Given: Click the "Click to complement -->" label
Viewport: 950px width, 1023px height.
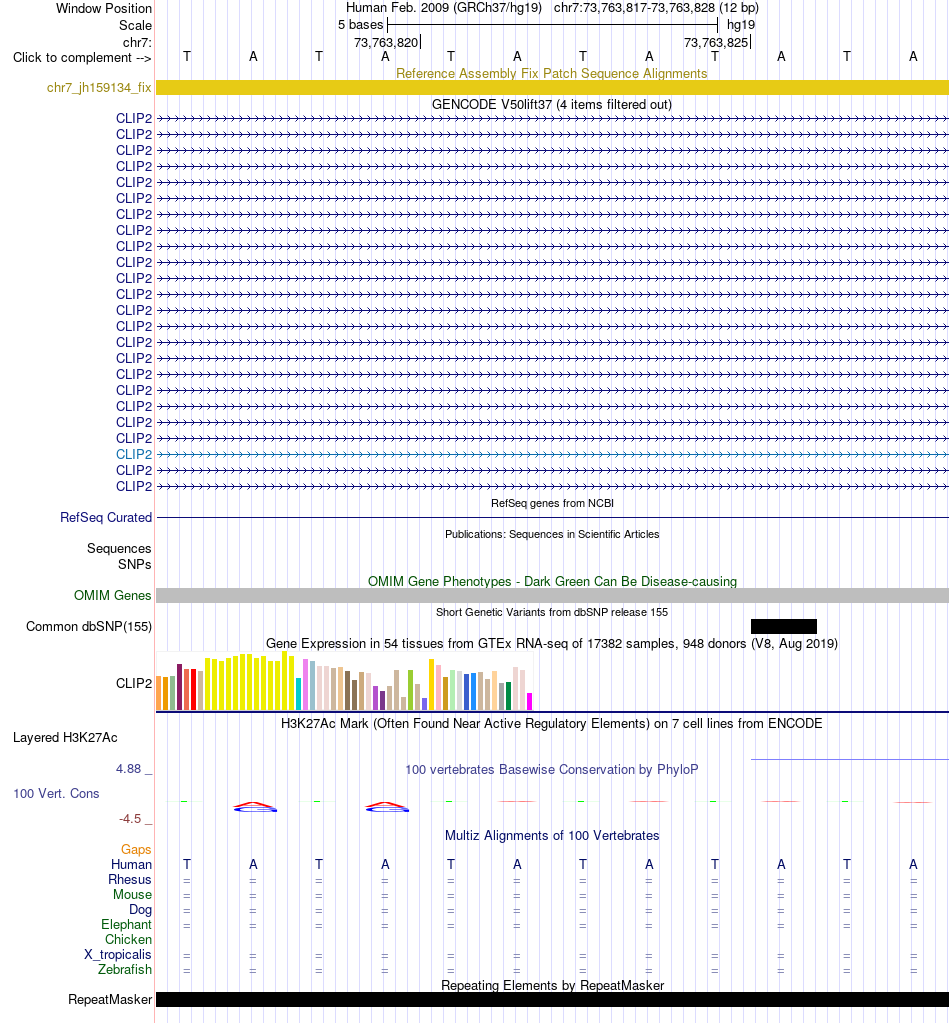Looking at the screenshot, I should (x=82, y=57).
